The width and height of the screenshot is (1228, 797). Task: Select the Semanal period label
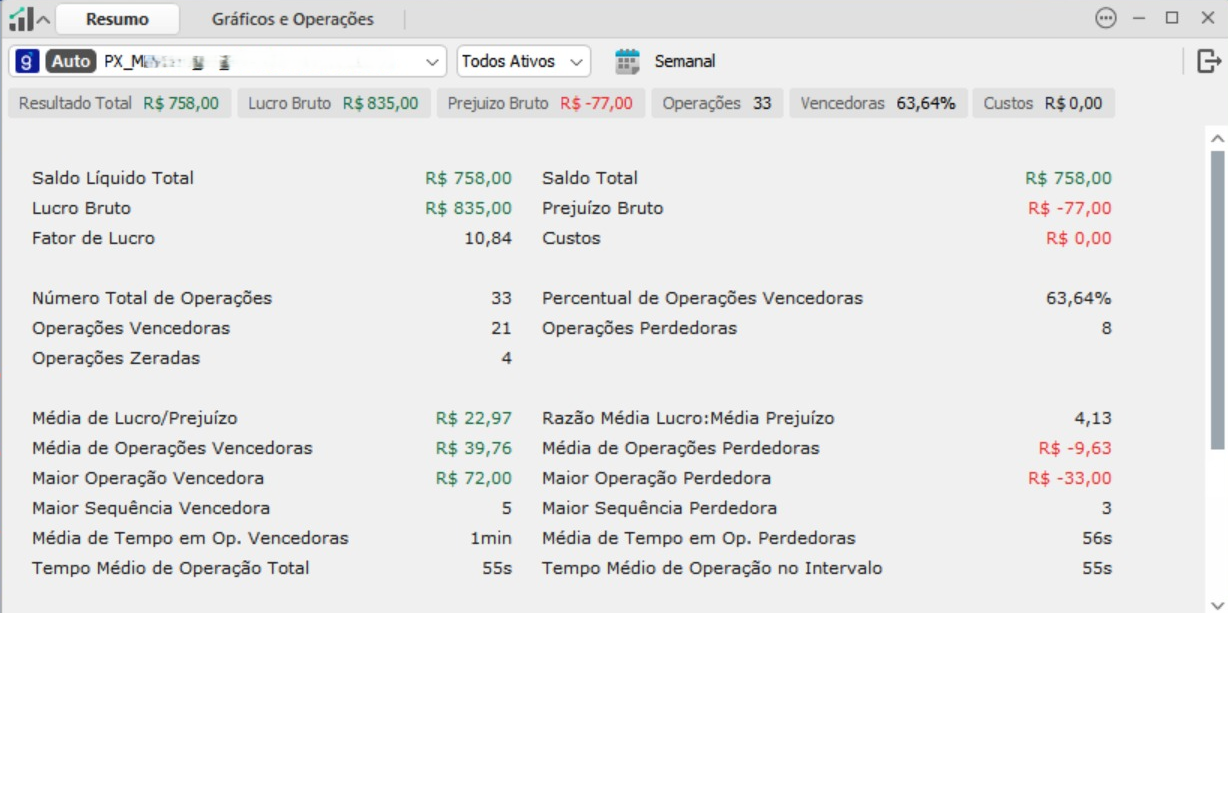pos(685,61)
